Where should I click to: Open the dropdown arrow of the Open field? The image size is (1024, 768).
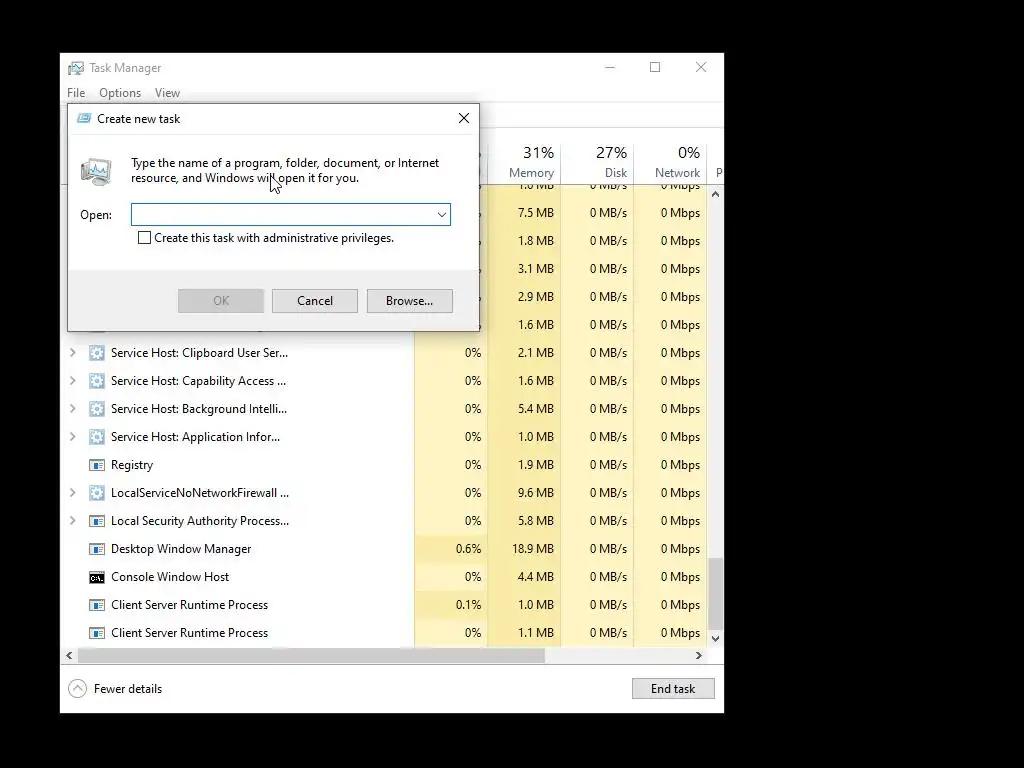[x=441, y=214]
